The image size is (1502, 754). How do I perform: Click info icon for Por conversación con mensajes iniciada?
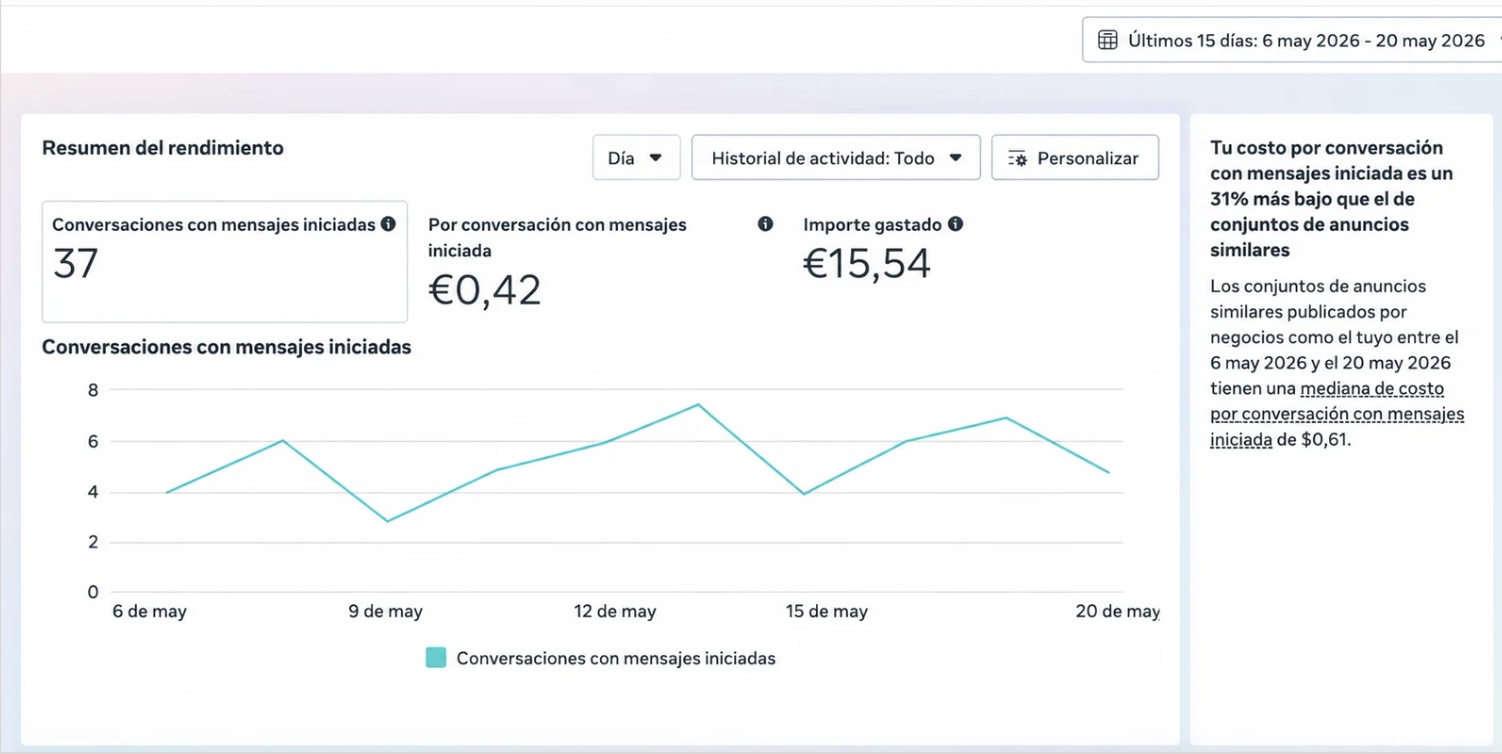click(x=765, y=224)
